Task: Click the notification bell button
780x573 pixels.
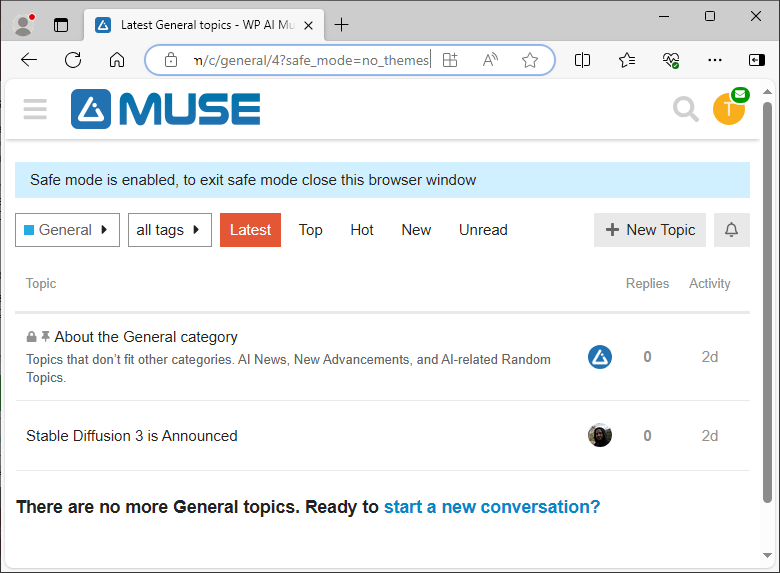Action: (x=731, y=230)
